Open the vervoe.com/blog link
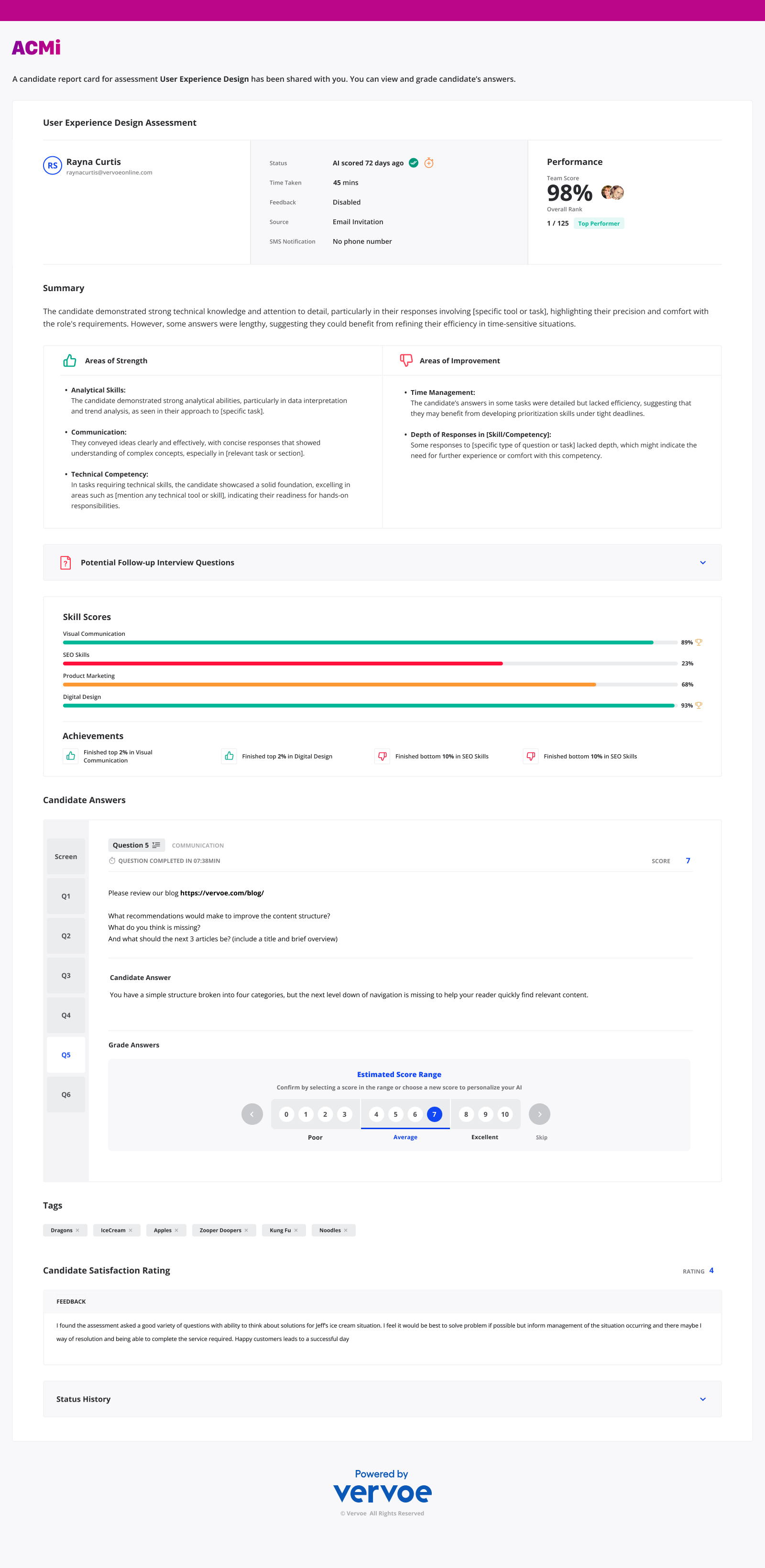 tap(222, 893)
